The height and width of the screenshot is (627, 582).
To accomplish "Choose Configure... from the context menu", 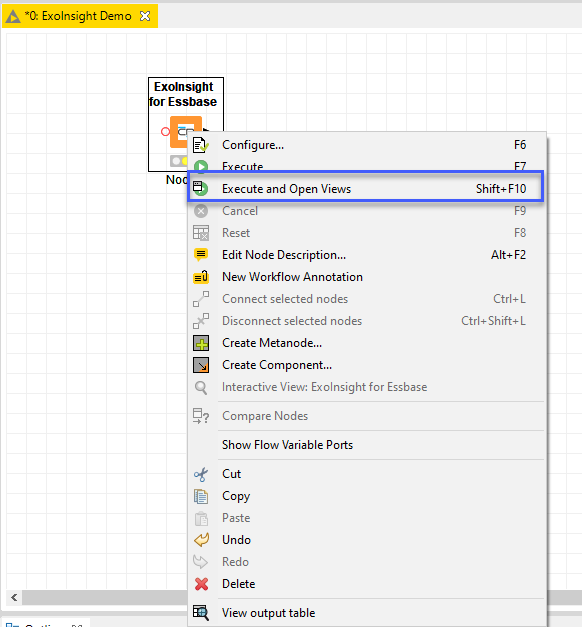I will (x=366, y=145).
